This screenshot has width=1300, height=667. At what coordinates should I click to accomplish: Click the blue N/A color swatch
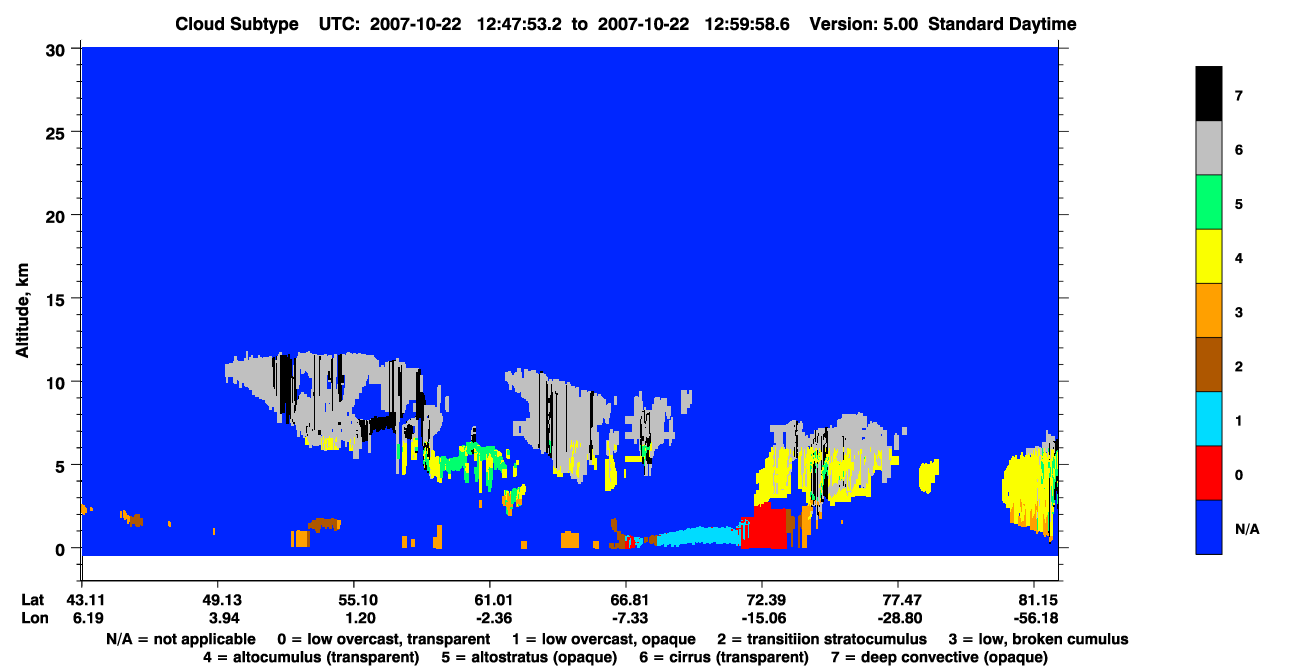coord(1209,526)
